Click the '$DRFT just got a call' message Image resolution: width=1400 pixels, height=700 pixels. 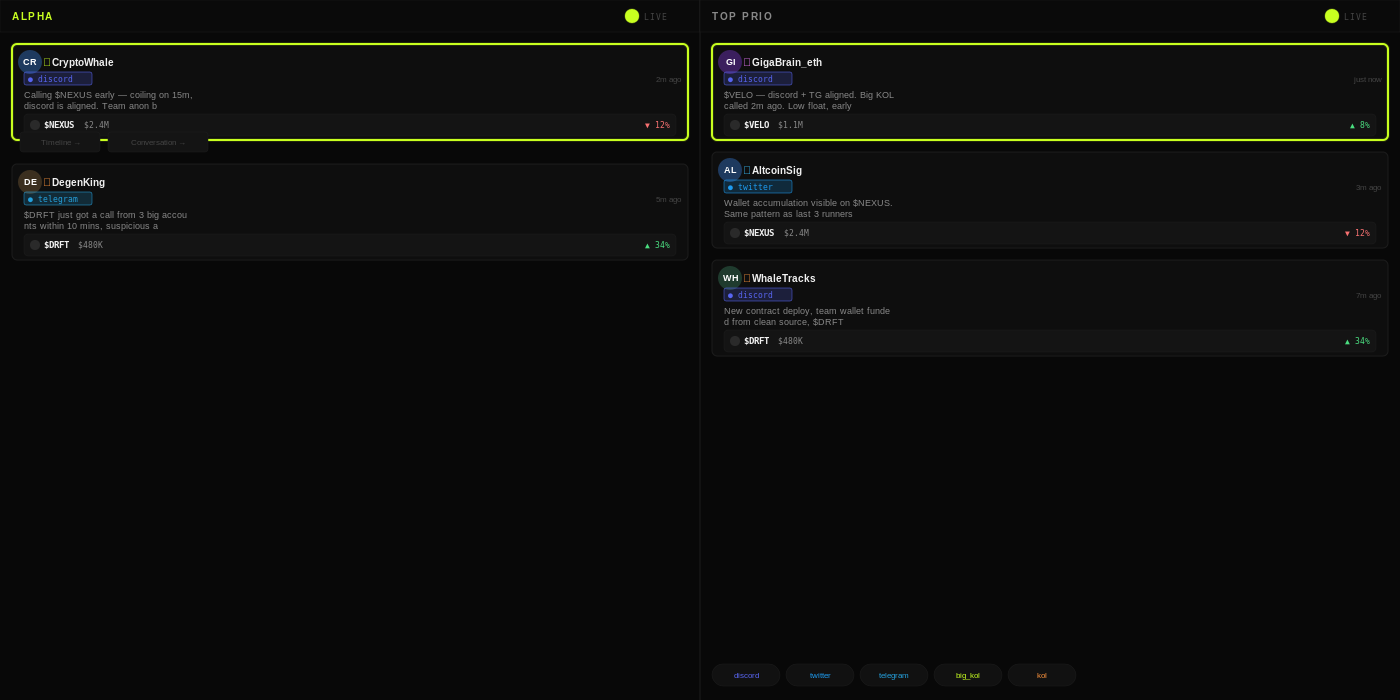tap(106, 220)
